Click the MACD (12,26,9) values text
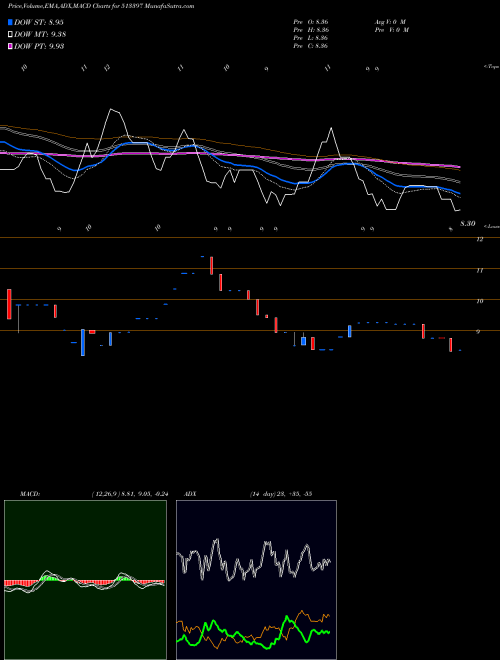500x660 pixels. 130,494
